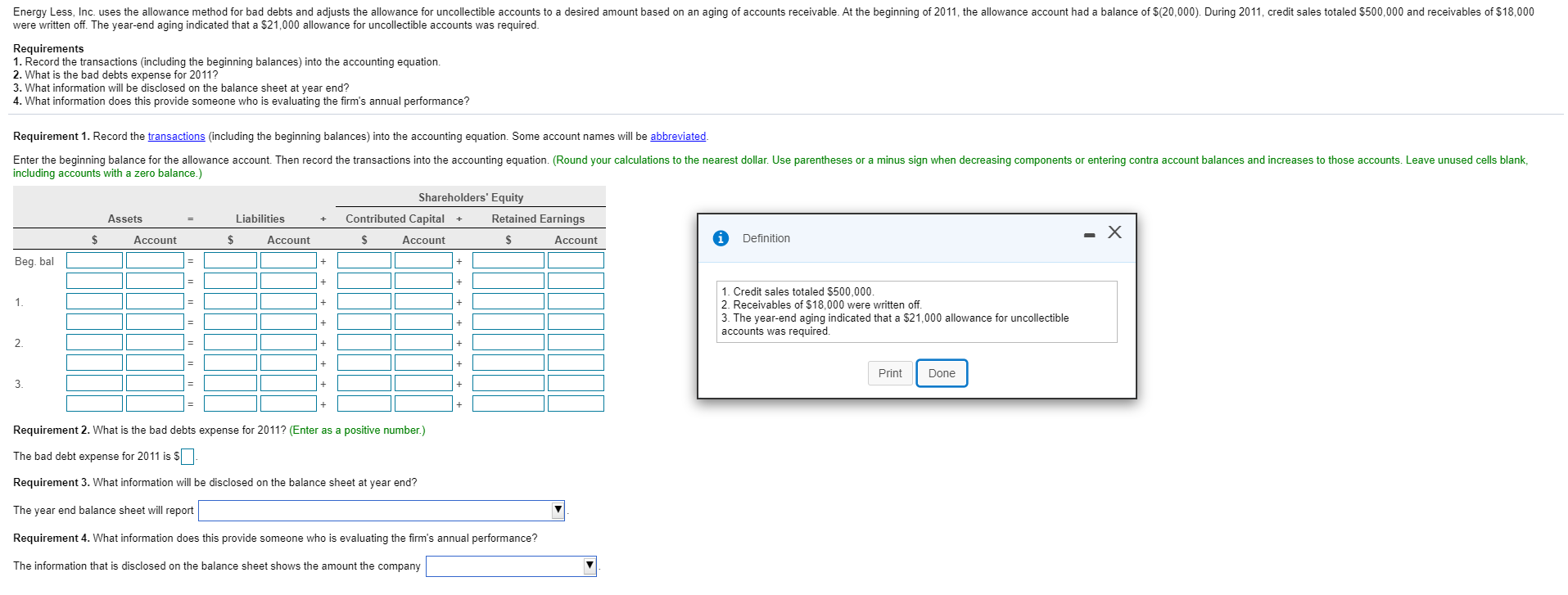Select the Beg. bal Assets Account cell
This screenshot has width=1568, height=595.
(156, 260)
